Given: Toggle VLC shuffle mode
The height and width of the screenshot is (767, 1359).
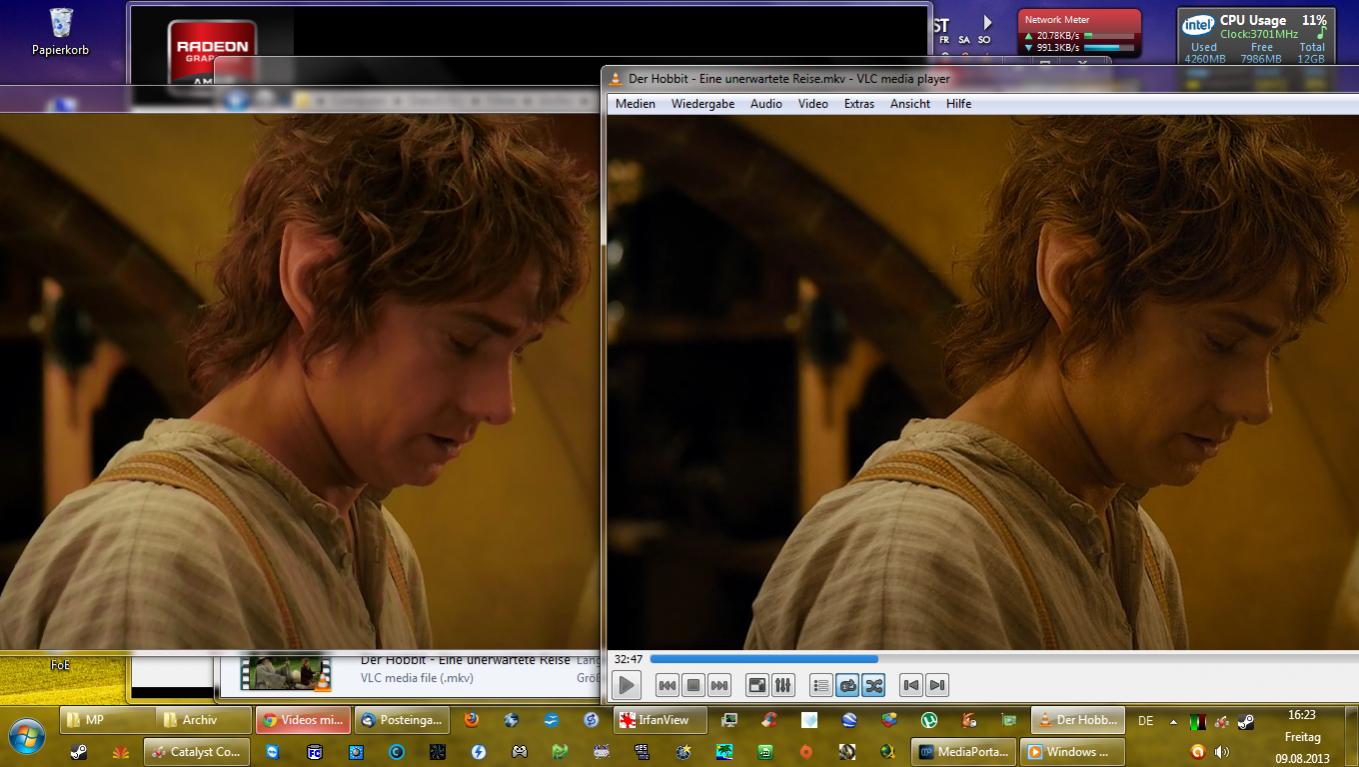Looking at the screenshot, I should pyautogui.click(x=873, y=685).
